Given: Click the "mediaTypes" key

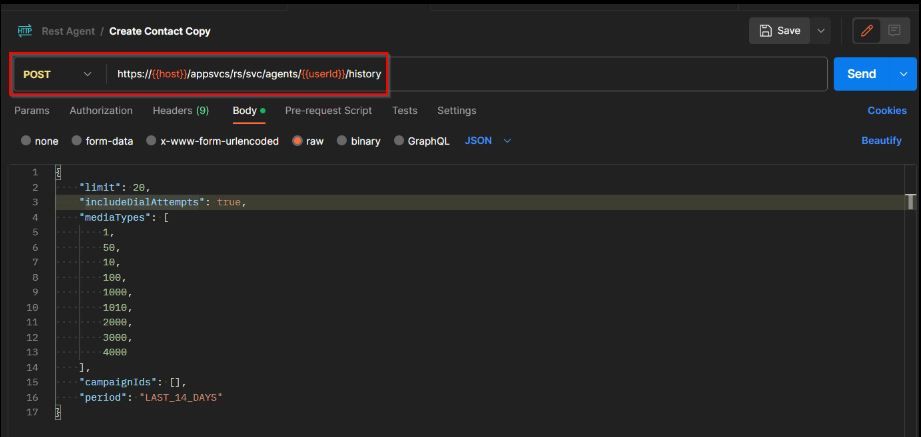Looking at the screenshot, I should [x=115, y=217].
